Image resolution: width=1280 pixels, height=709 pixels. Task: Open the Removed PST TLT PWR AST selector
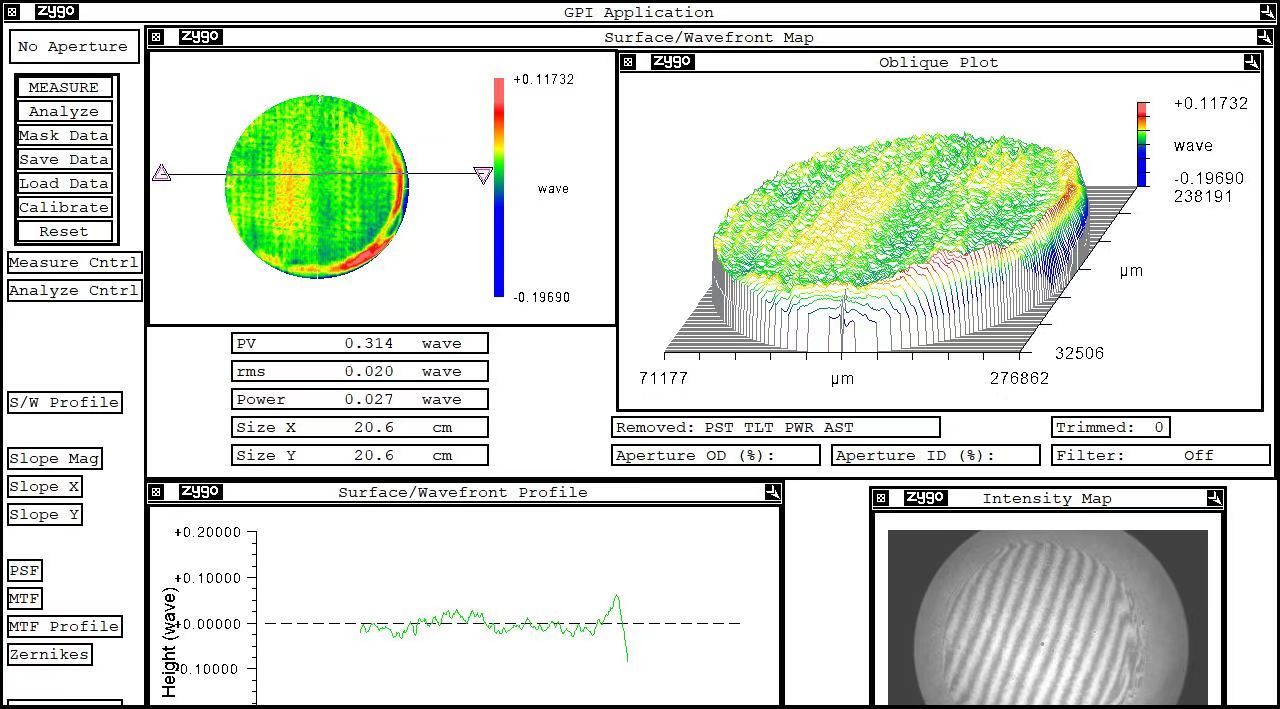pos(775,427)
